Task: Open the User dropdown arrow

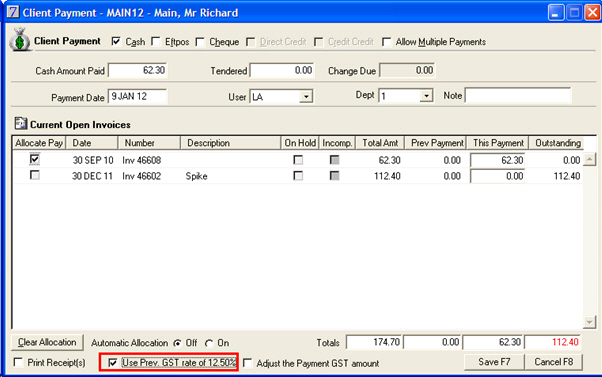Action: (306, 96)
